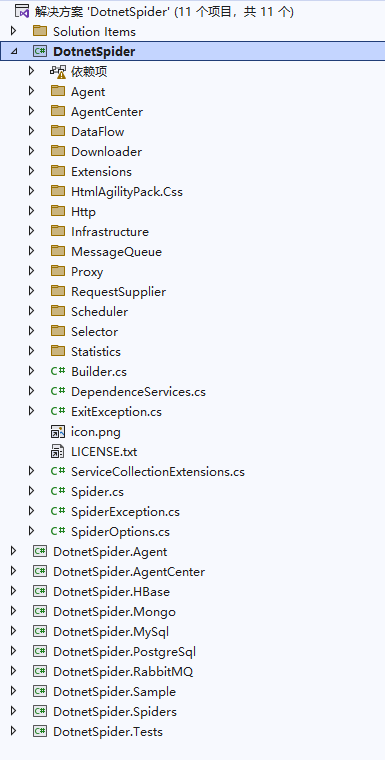Click the project icon of DotnetSpider.Tests
Image resolution: width=385 pixels, height=760 pixels.
pyautogui.click(x=40, y=731)
